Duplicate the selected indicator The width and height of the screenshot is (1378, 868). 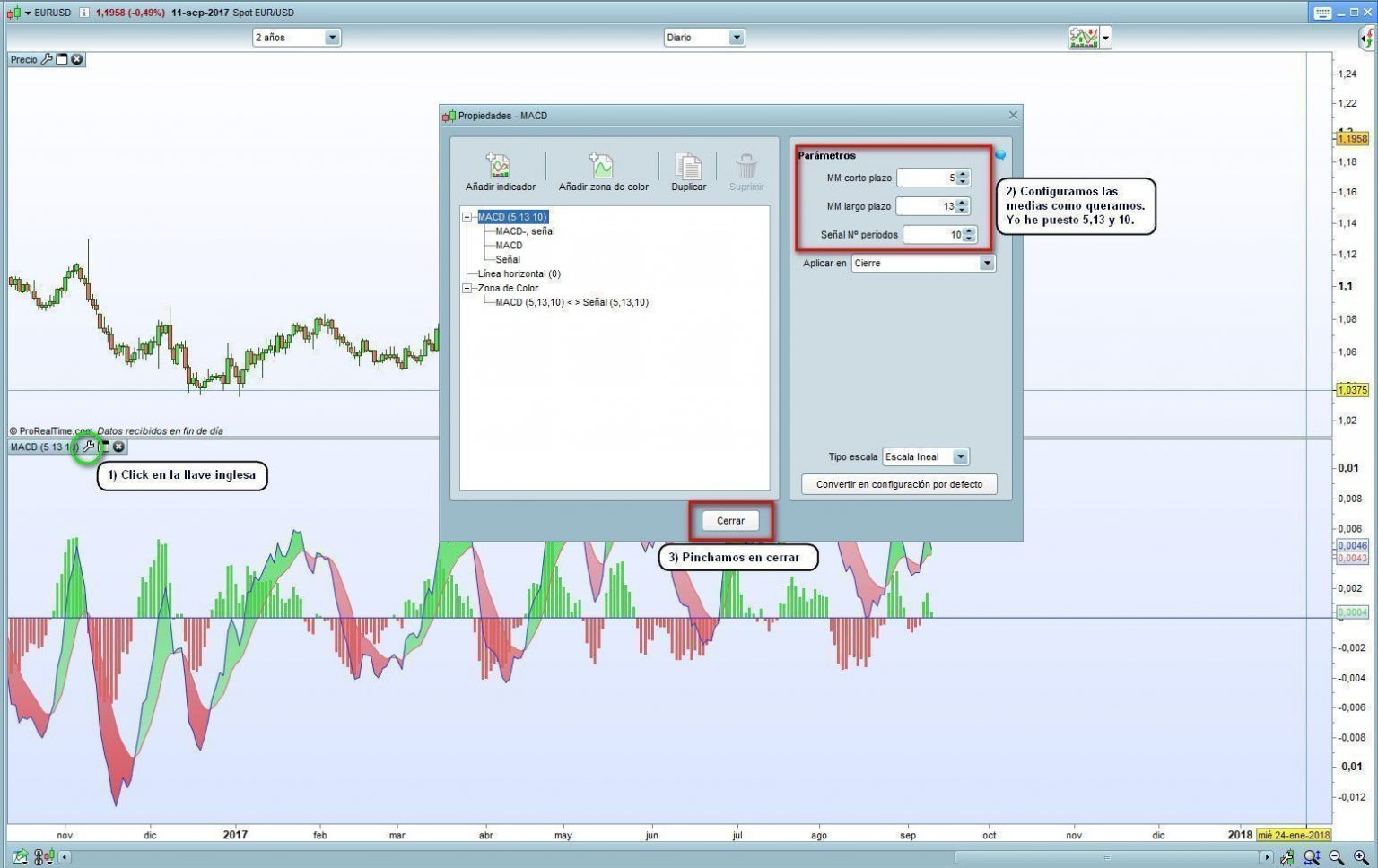pyautogui.click(x=688, y=167)
